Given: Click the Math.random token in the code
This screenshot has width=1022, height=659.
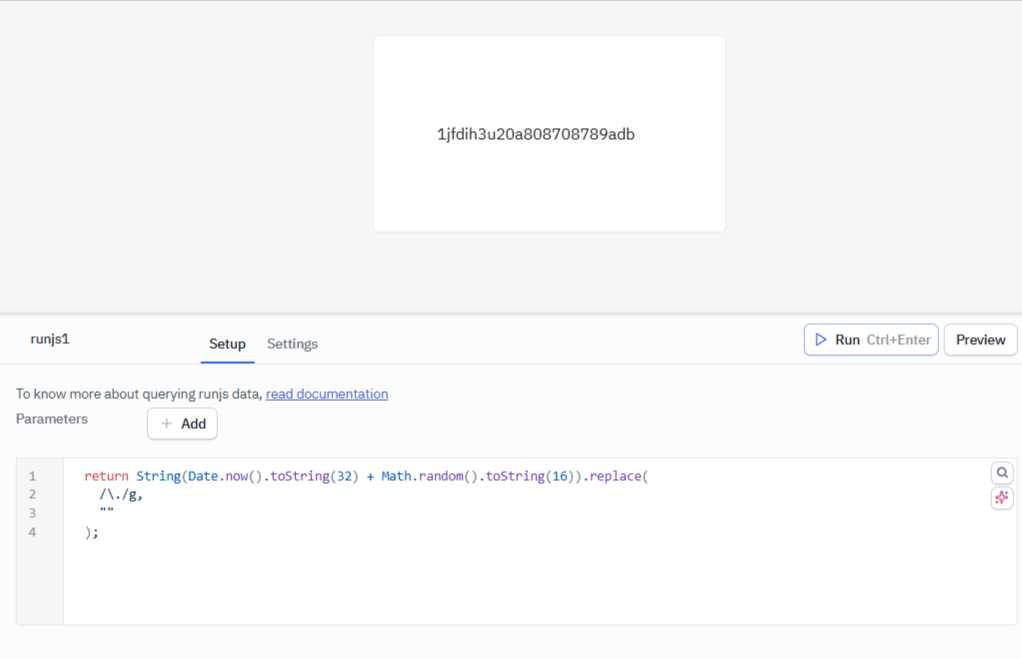Looking at the screenshot, I should tap(420, 476).
